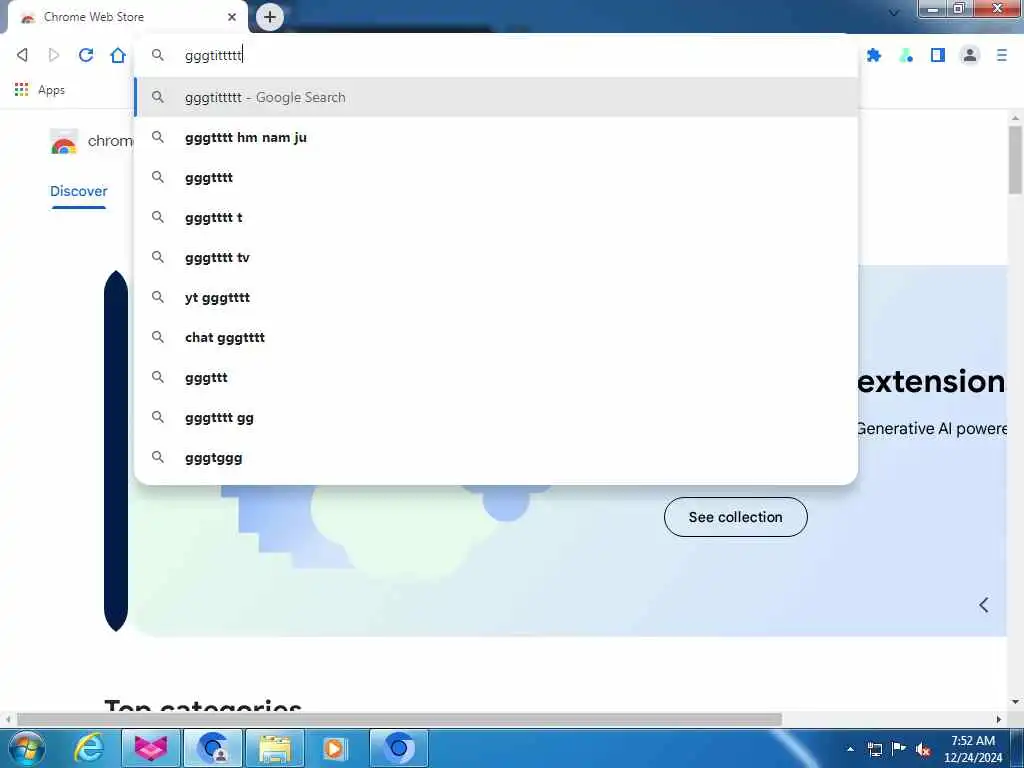Choose the 'gggtttt' suggestion

click(496, 177)
